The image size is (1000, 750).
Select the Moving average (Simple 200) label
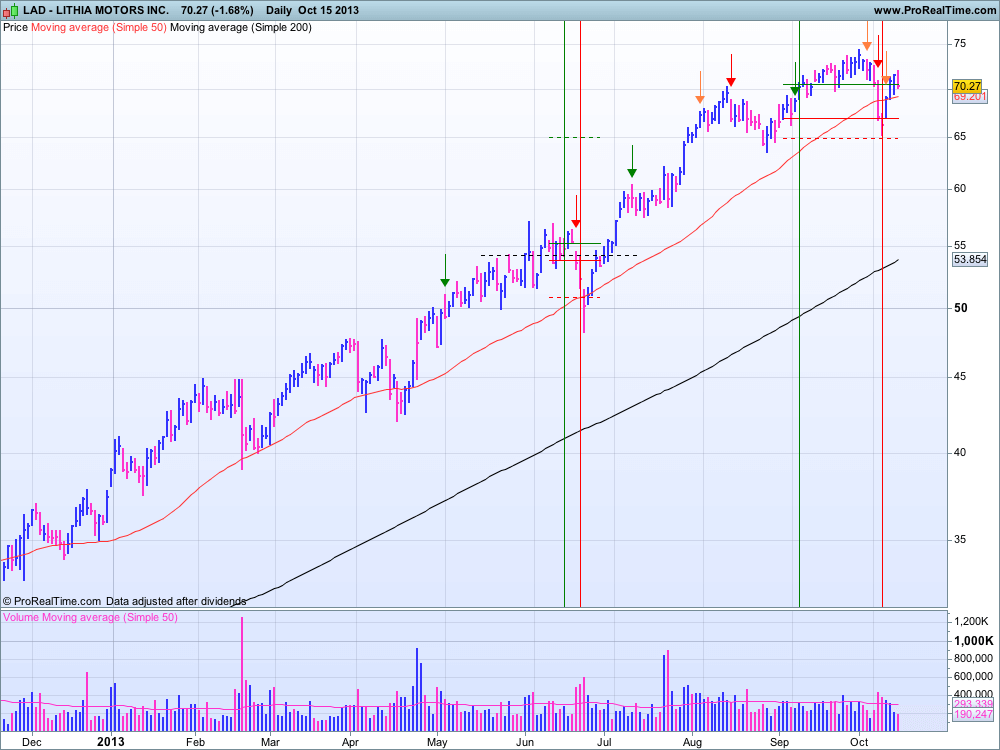point(240,28)
